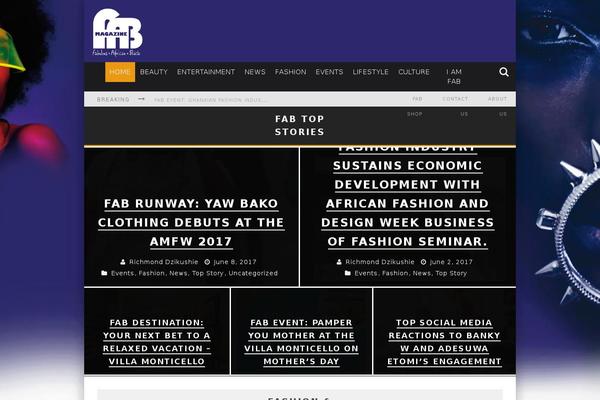Click author Richmond Dzikushie on Yaw Bako story
The width and height of the screenshot is (600, 400).
163,262
